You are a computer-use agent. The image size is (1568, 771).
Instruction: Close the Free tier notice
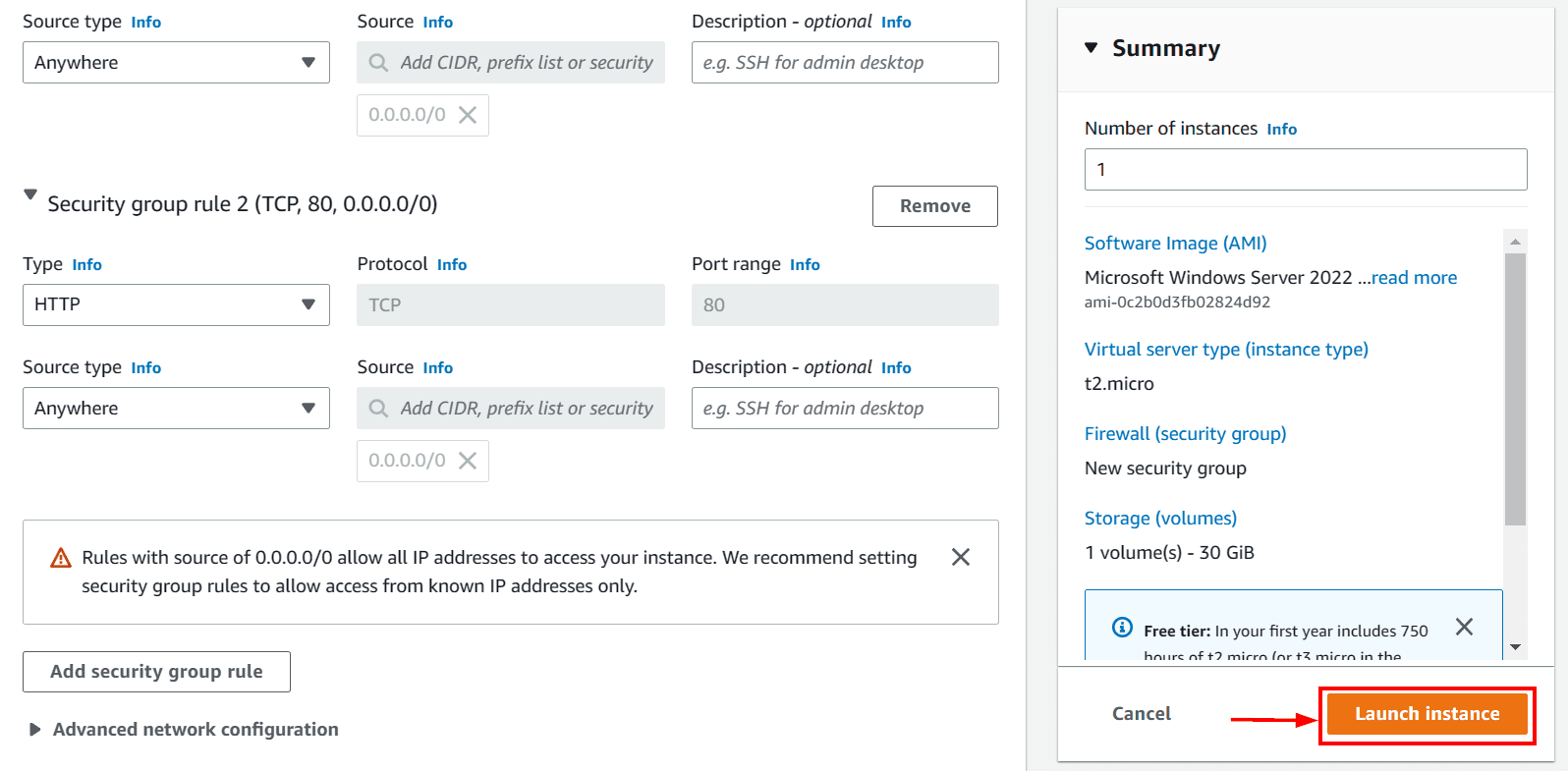point(1463,627)
